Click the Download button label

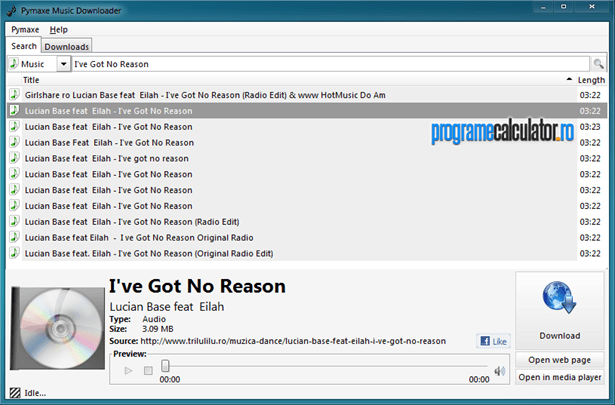click(560, 336)
